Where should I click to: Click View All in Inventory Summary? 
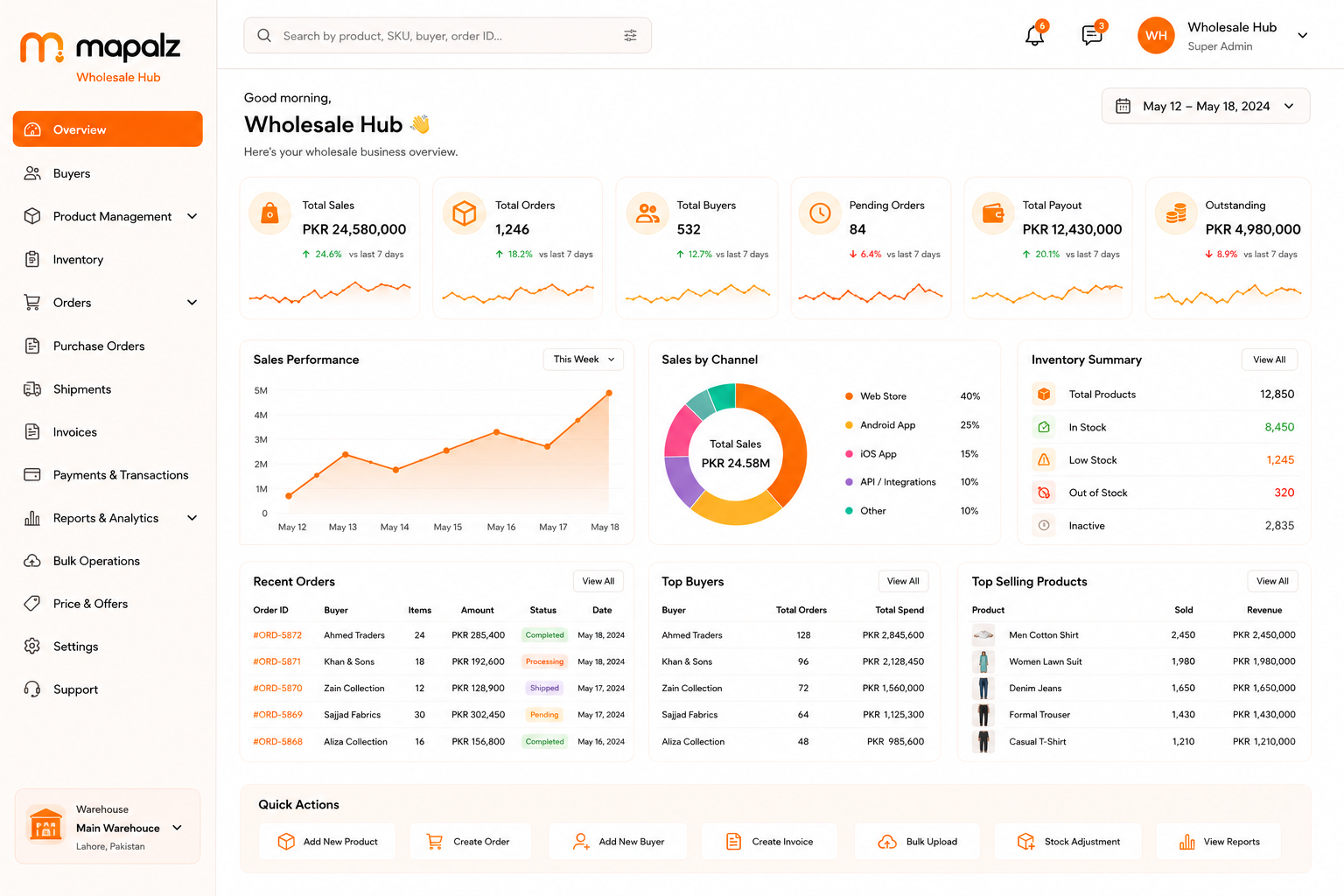click(1269, 360)
